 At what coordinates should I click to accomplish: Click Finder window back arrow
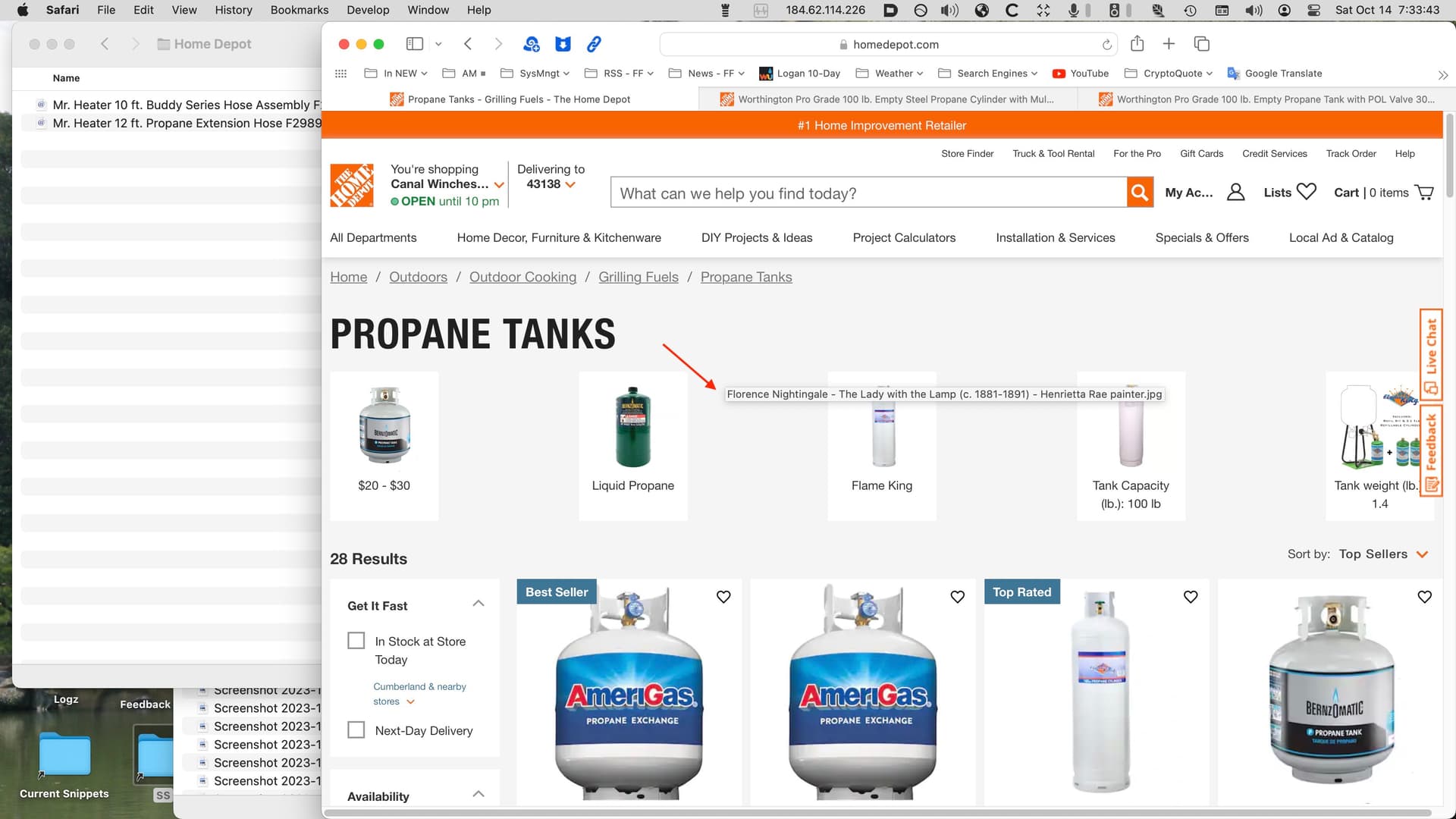point(105,44)
